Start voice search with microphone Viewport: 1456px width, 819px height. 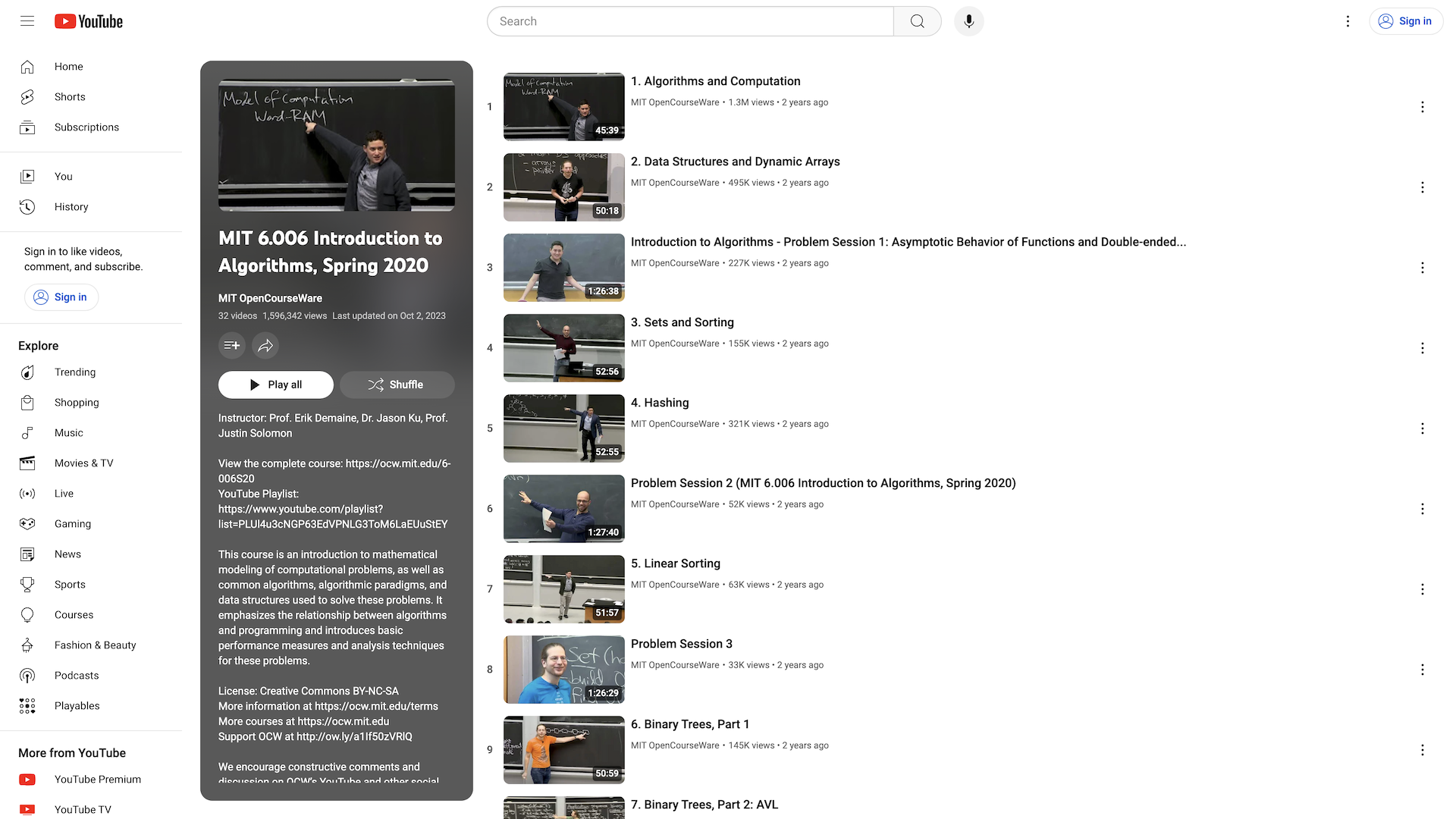point(969,21)
